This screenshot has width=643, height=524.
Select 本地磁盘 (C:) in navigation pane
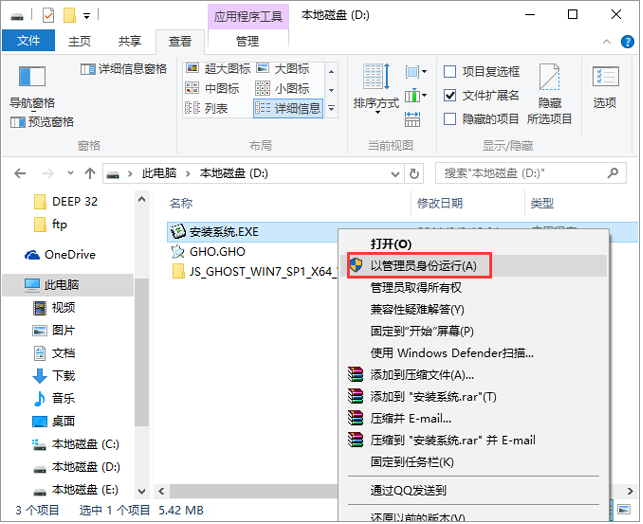coord(77,444)
